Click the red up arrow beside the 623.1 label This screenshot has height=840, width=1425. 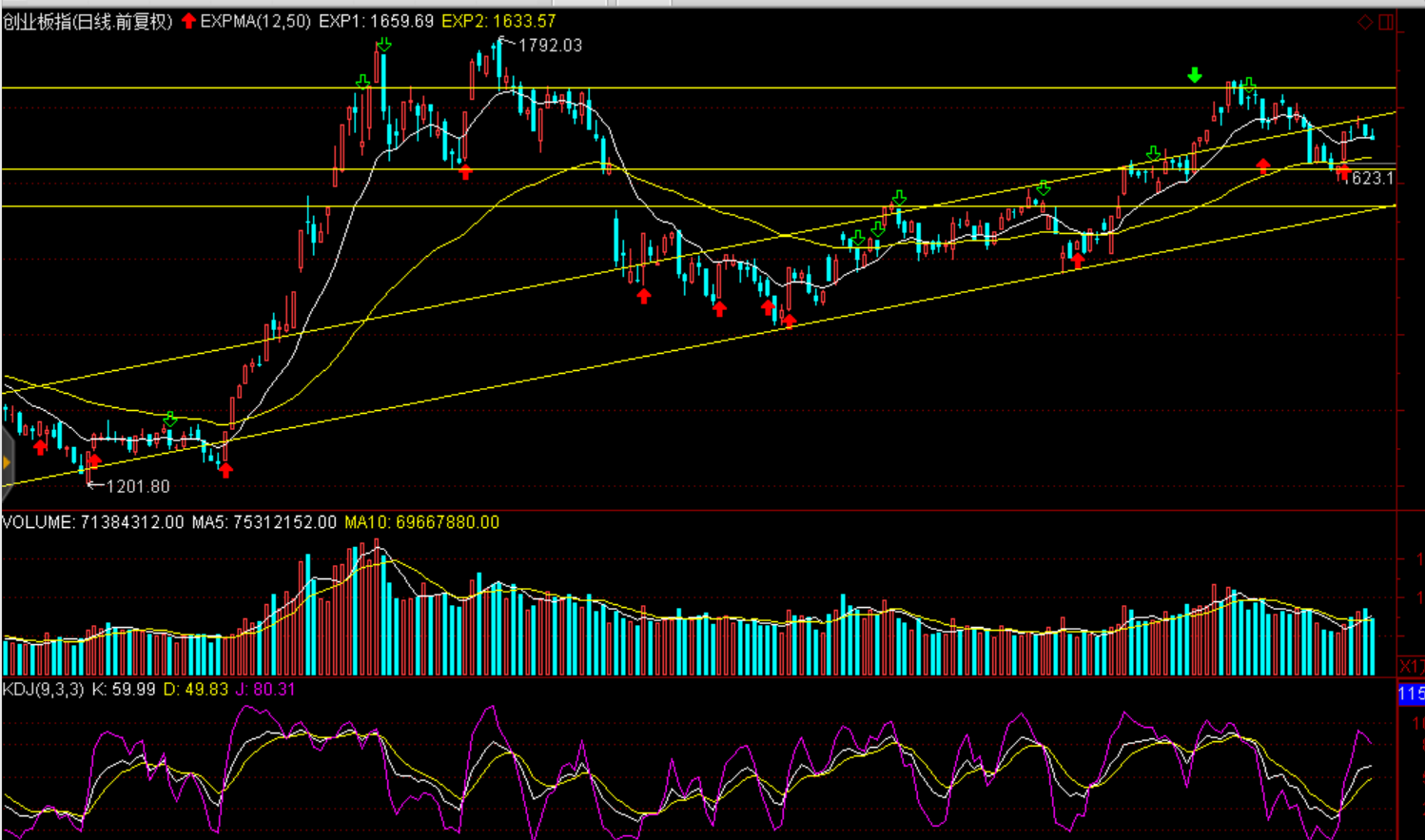[1342, 172]
